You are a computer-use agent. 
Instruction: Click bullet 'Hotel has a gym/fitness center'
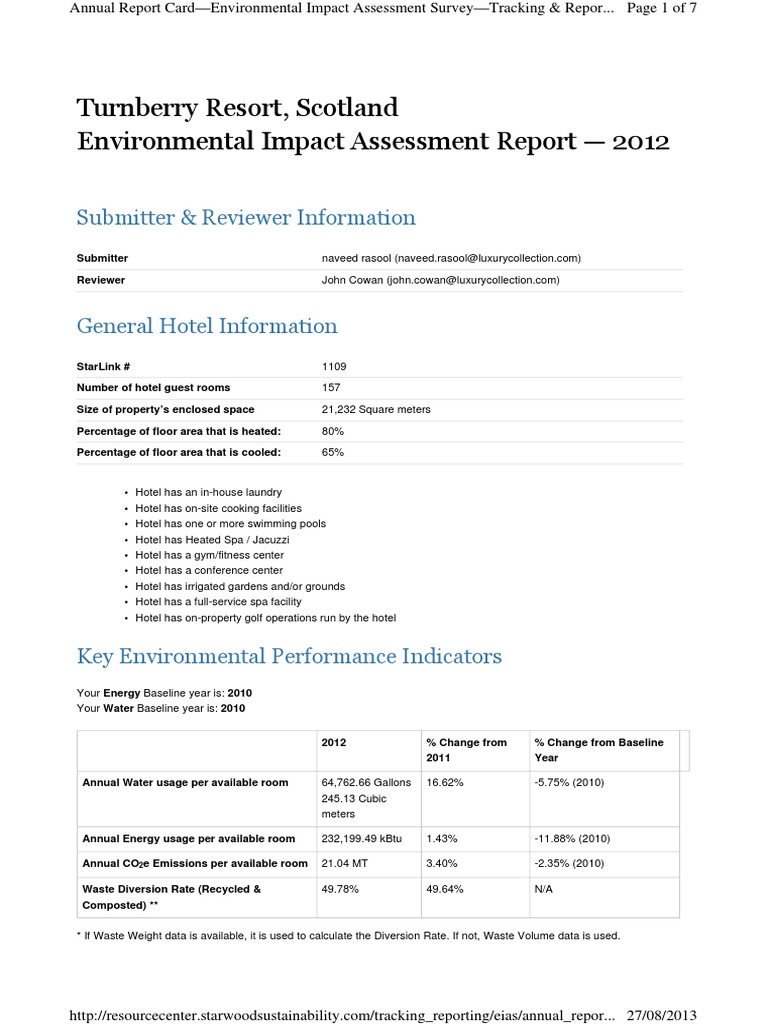pyautogui.click(x=210, y=555)
